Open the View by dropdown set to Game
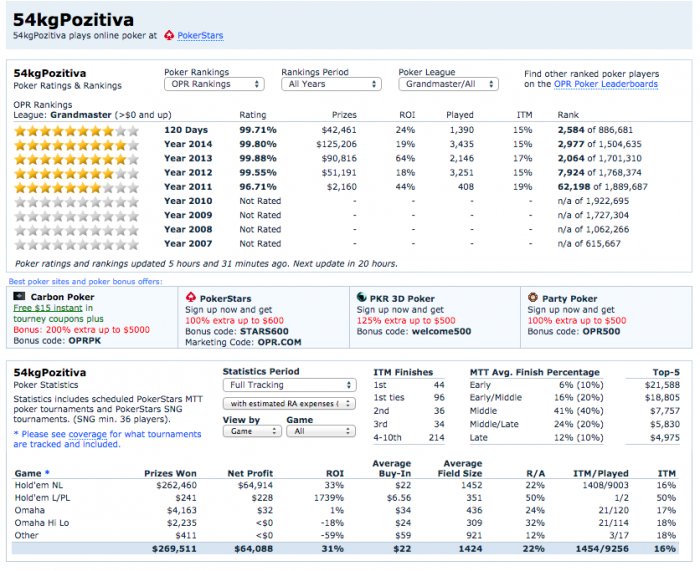700x571 pixels. (252, 431)
